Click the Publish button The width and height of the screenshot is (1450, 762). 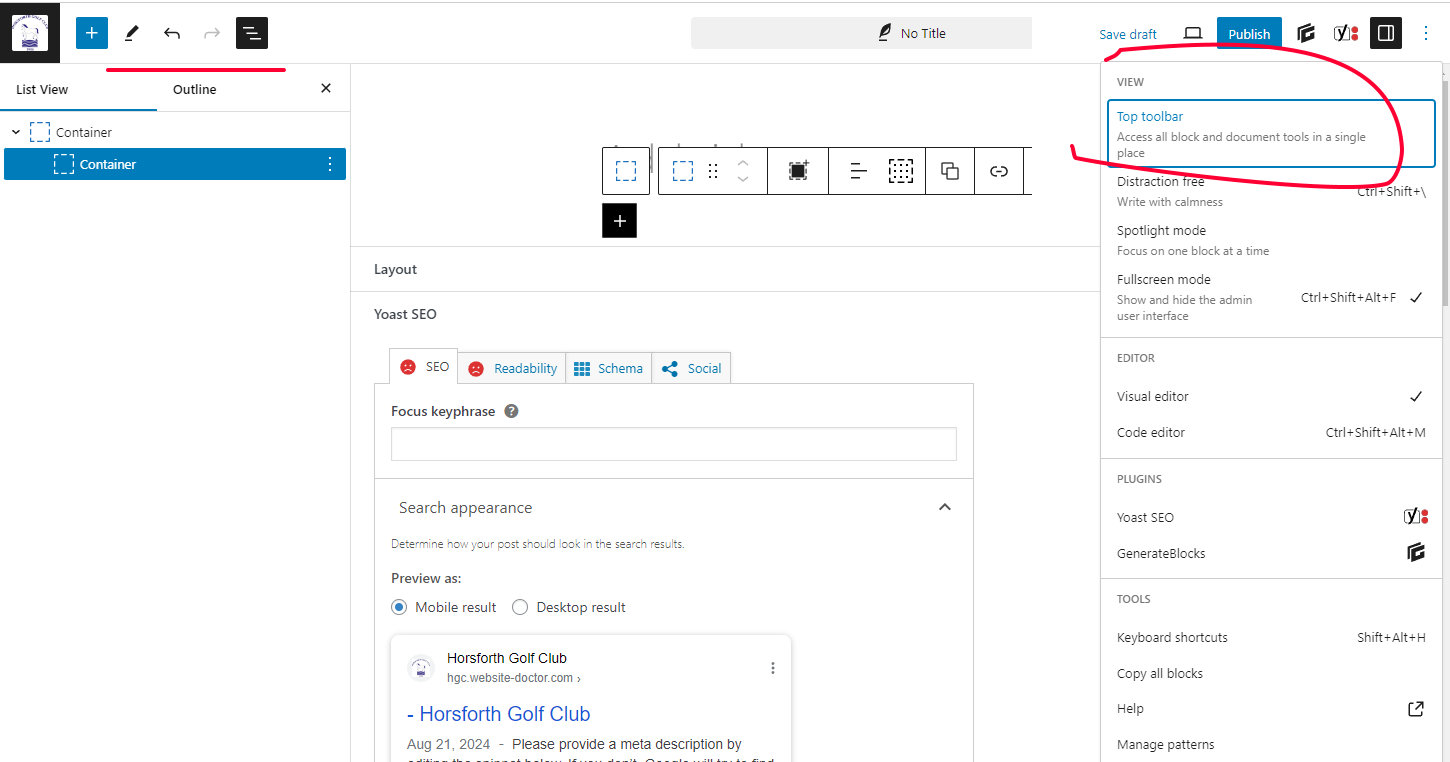point(1248,33)
